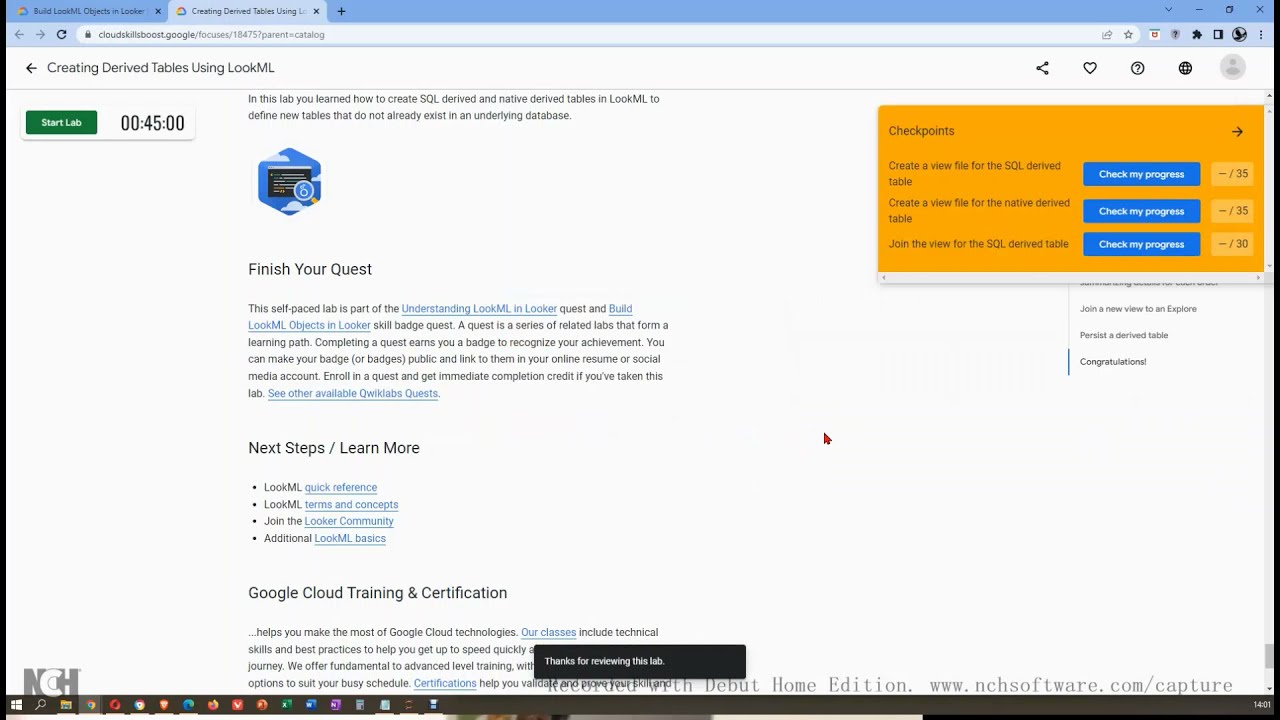Click the Start Lab button
This screenshot has height=720, width=1280.
pos(61,123)
